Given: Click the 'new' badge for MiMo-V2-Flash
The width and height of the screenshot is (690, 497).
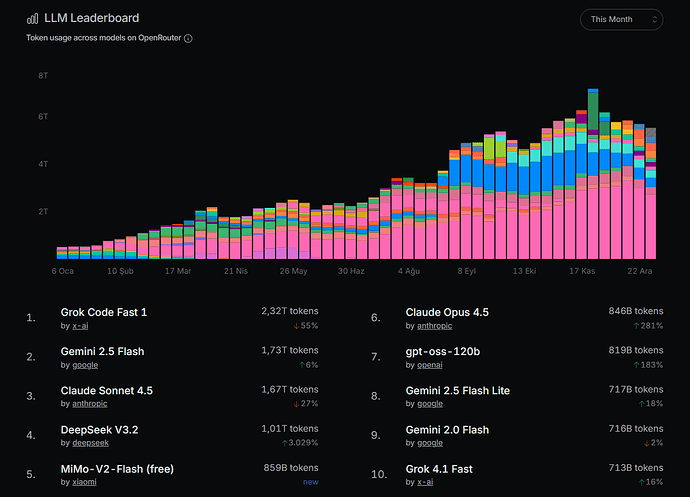Looking at the screenshot, I should pyautogui.click(x=311, y=482).
